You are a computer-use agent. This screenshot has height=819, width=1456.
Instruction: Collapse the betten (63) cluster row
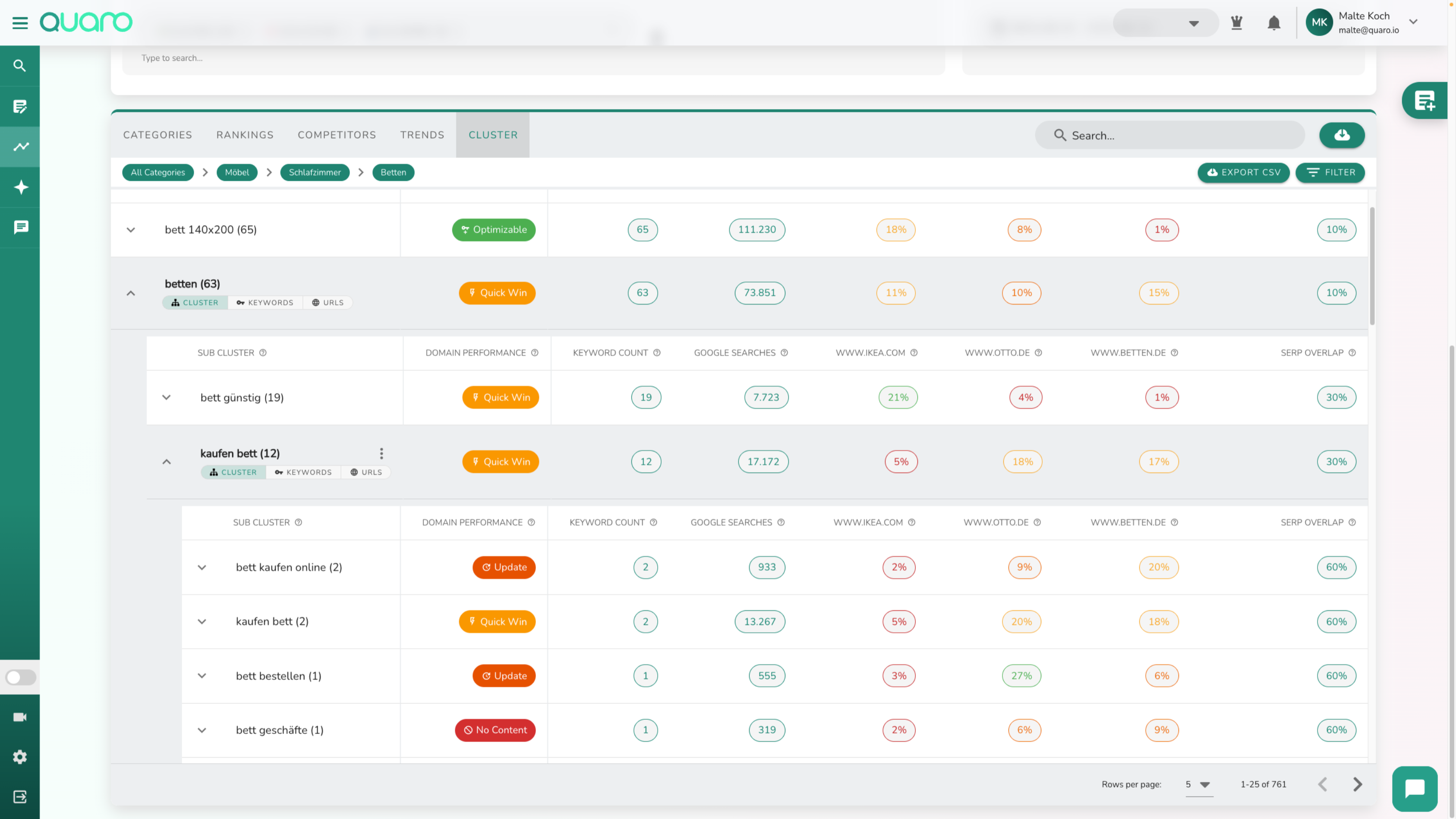(131, 293)
